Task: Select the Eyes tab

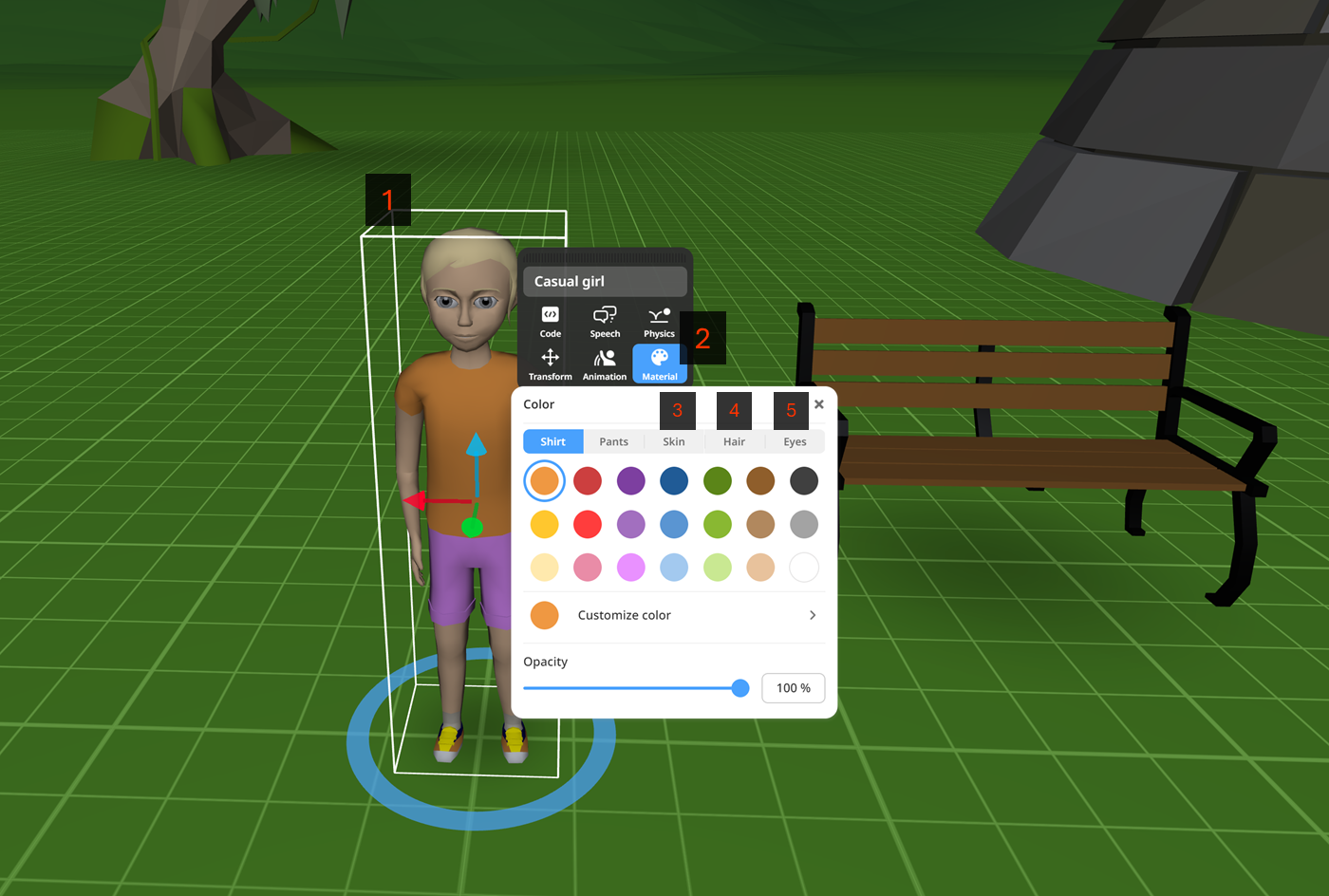Action: tap(795, 441)
